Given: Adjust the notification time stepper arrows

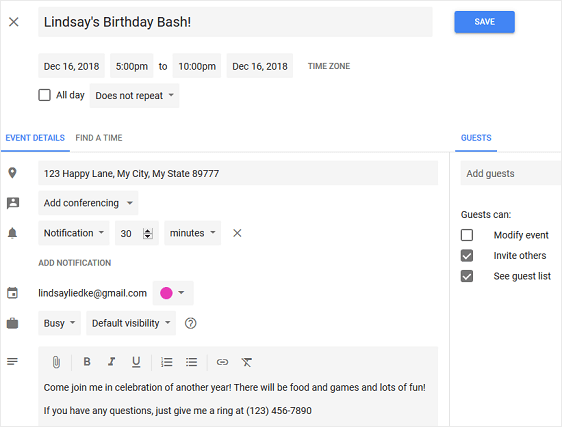Looking at the screenshot, I should point(148,233).
